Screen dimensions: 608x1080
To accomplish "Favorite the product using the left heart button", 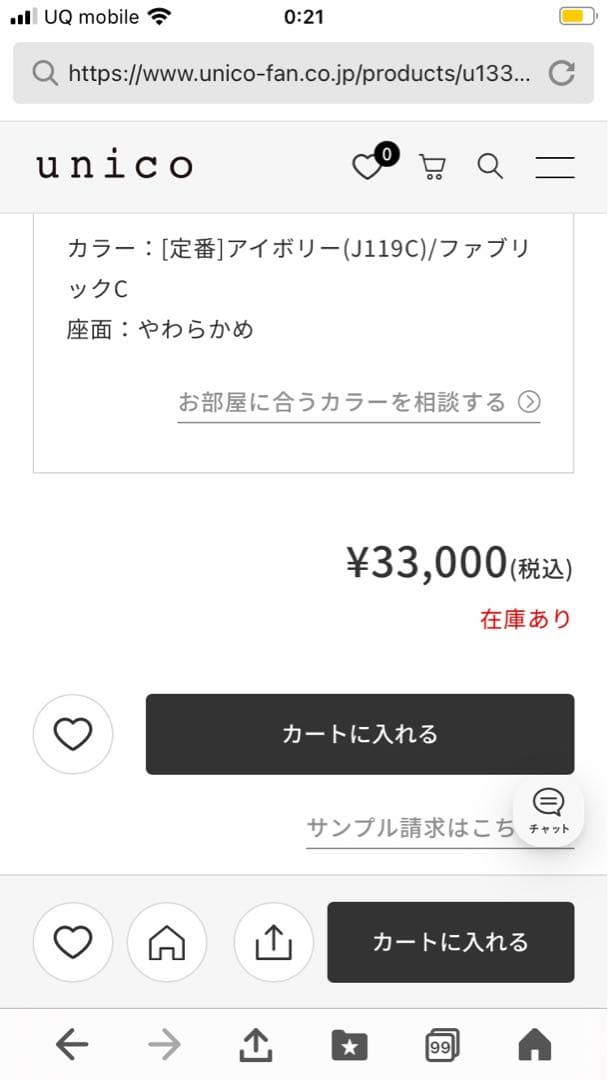I will pyautogui.click(x=73, y=733).
